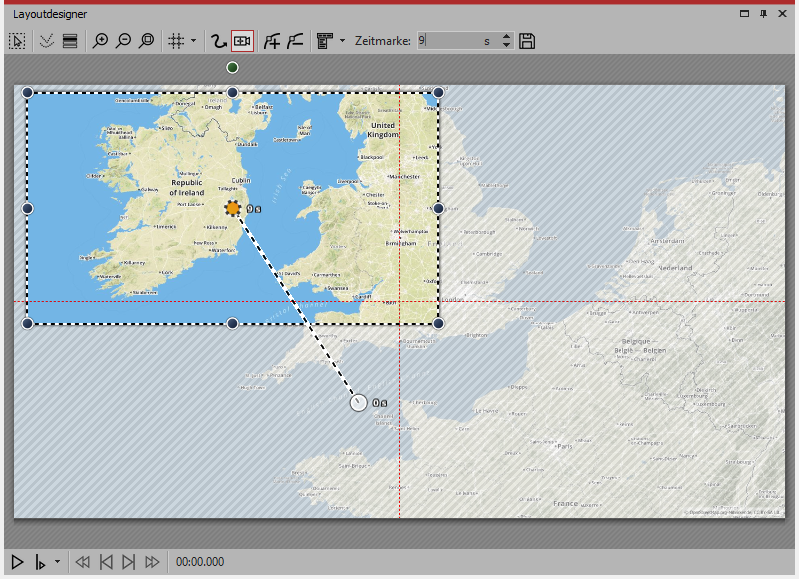Expand the alignment tool dropdown arrow
799x579 pixels.
pos(343,41)
